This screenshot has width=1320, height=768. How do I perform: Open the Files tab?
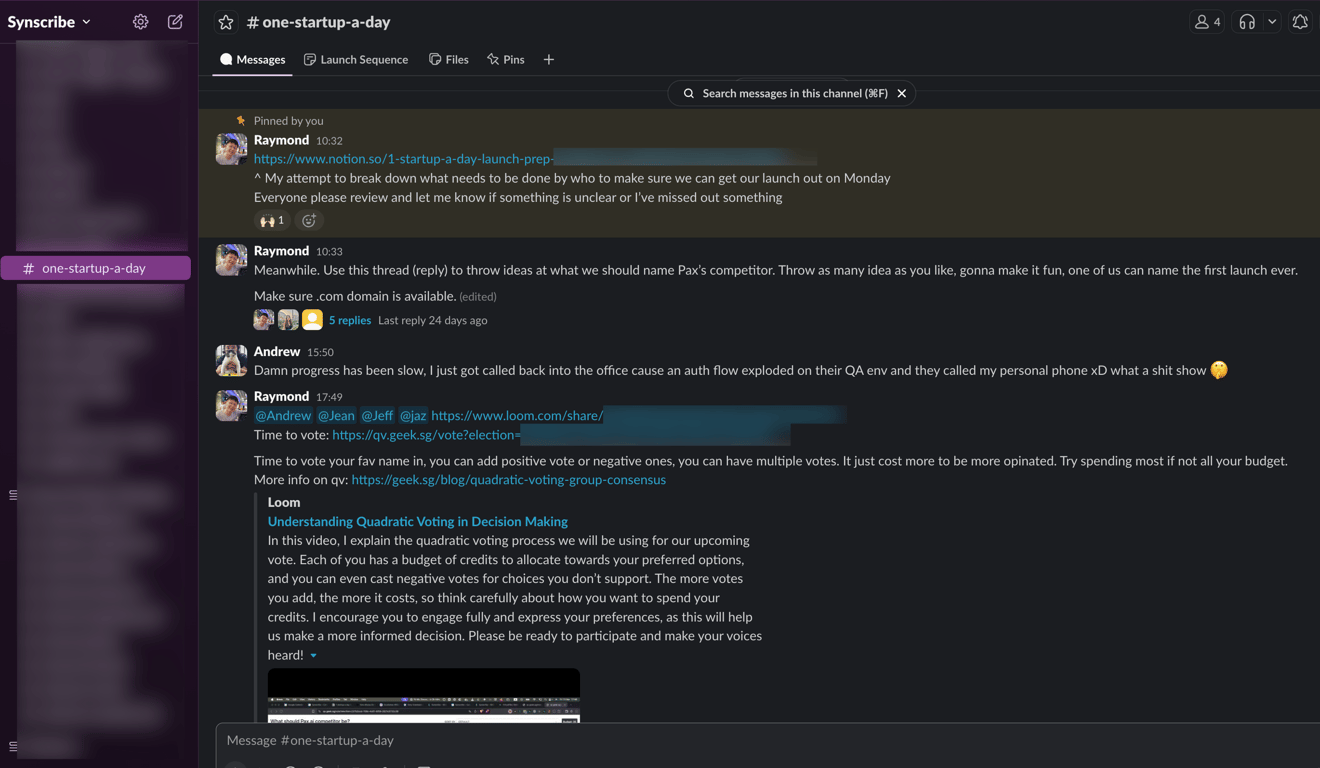pyautogui.click(x=448, y=60)
